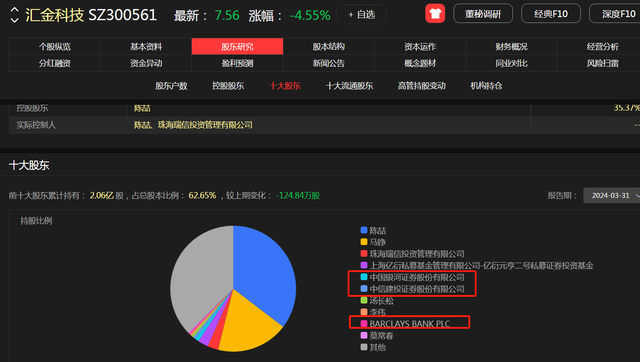
Task: Open the 财务概况 tab
Action: (511, 47)
